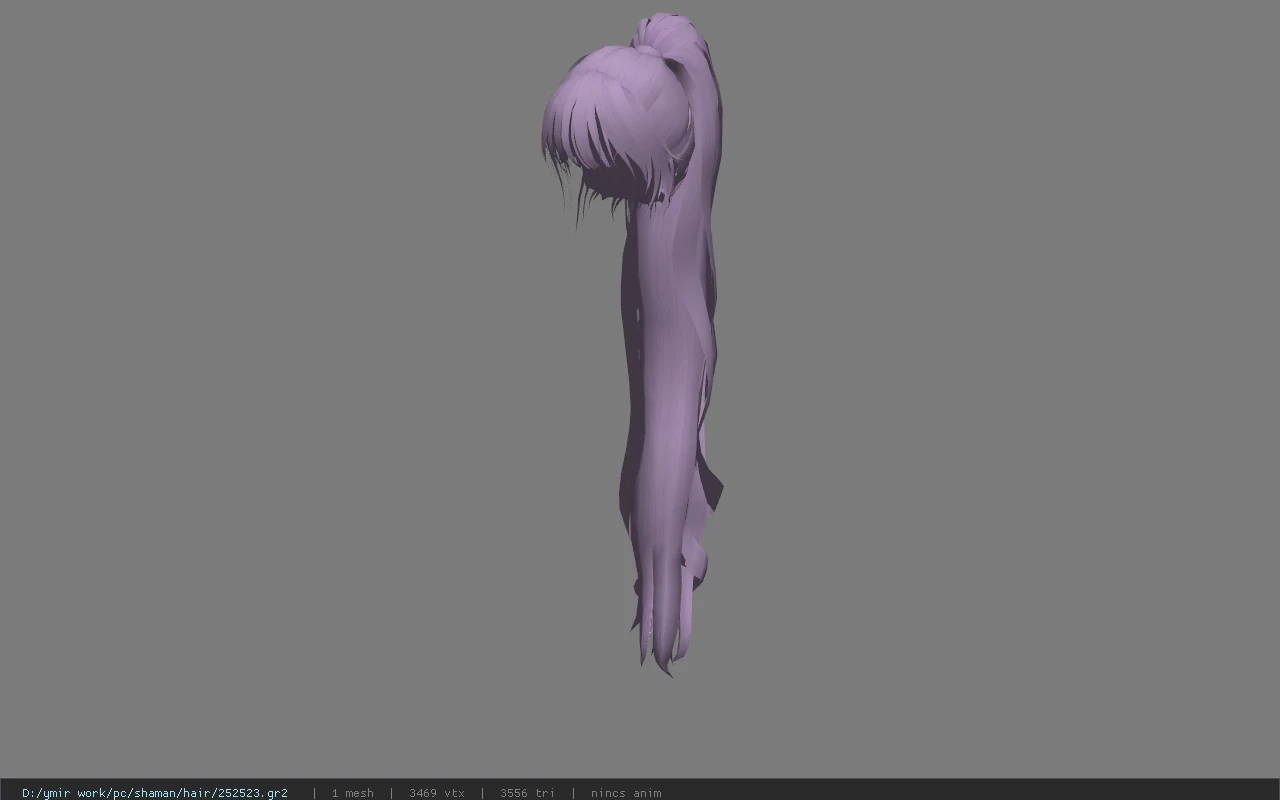Click the '3469 vtx' vertex count
Image resolution: width=1280 pixels, height=800 pixels.
click(436, 793)
